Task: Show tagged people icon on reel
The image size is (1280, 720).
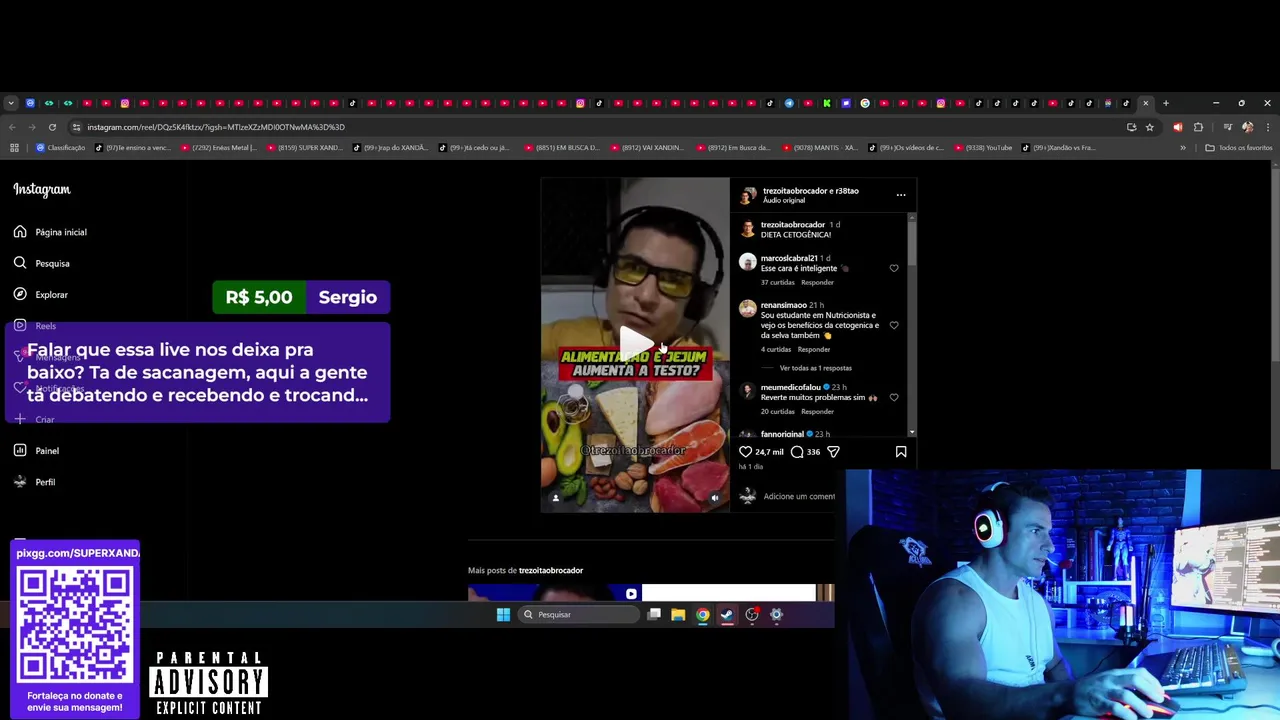Action: [x=556, y=497]
